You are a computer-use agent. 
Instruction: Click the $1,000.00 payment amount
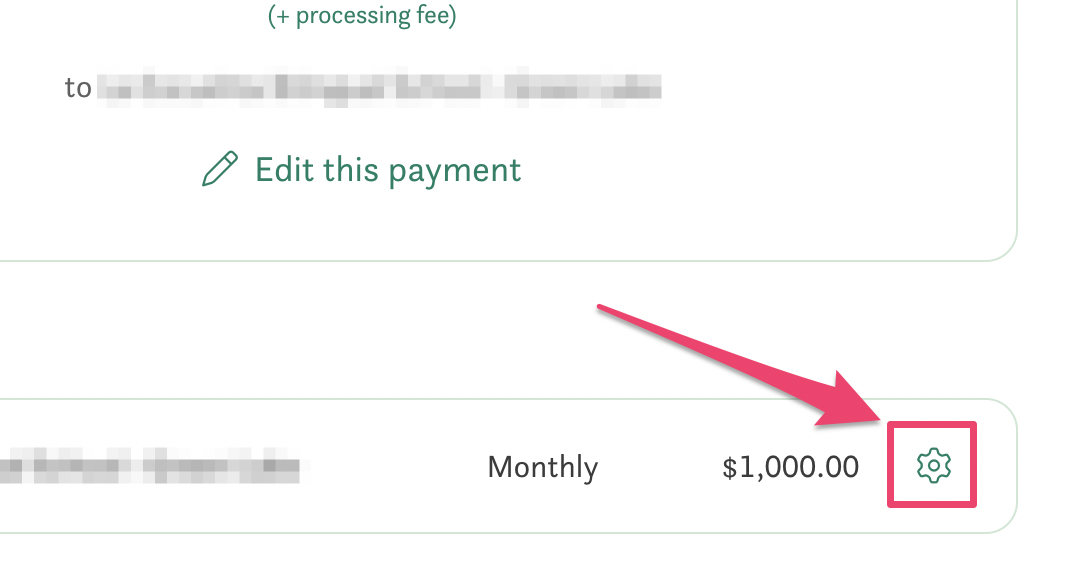tap(790, 467)
